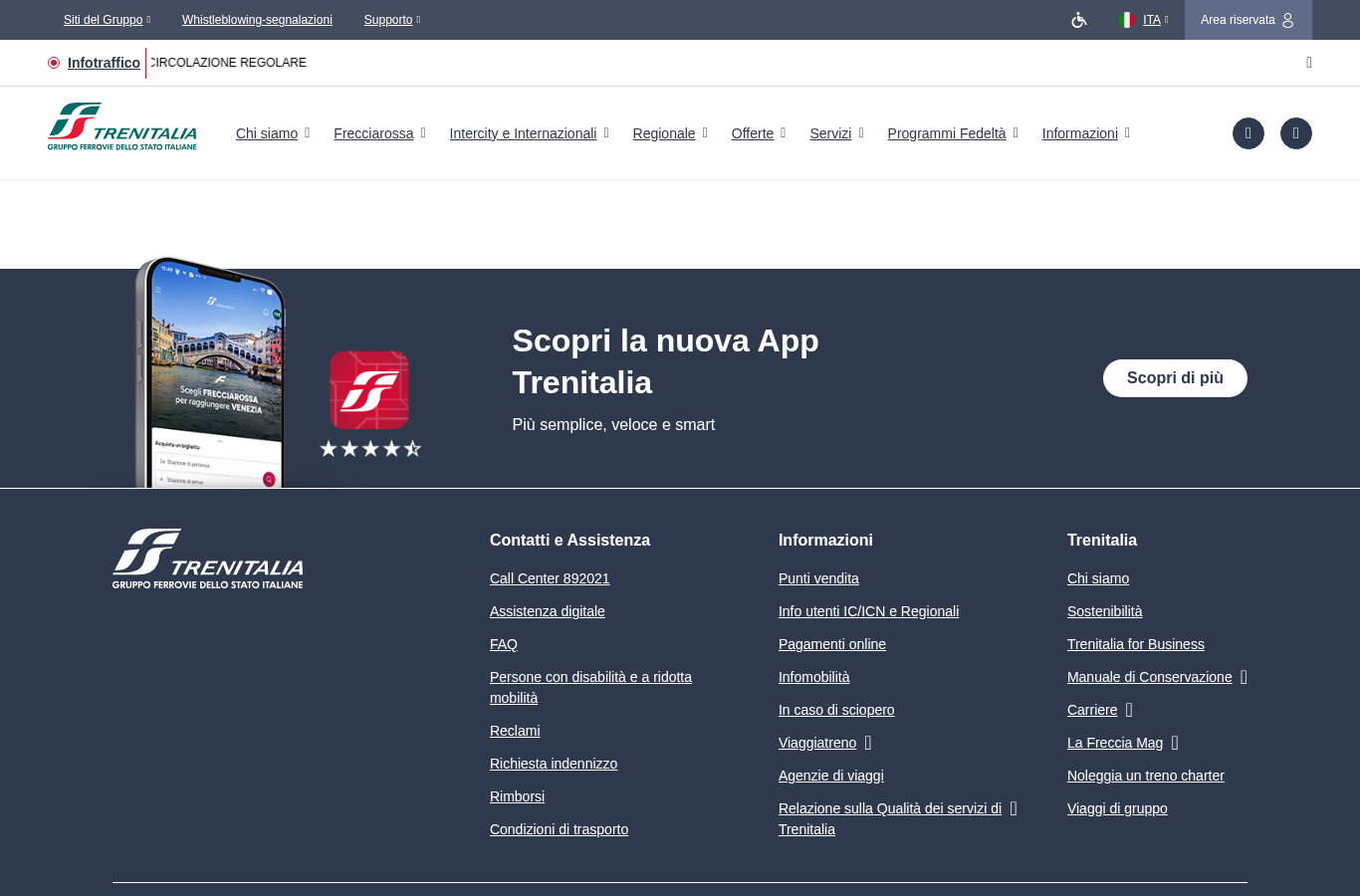The image size is (1360, 896).
Task: Open the Call Center 892021 link
Action: [550, 578]
